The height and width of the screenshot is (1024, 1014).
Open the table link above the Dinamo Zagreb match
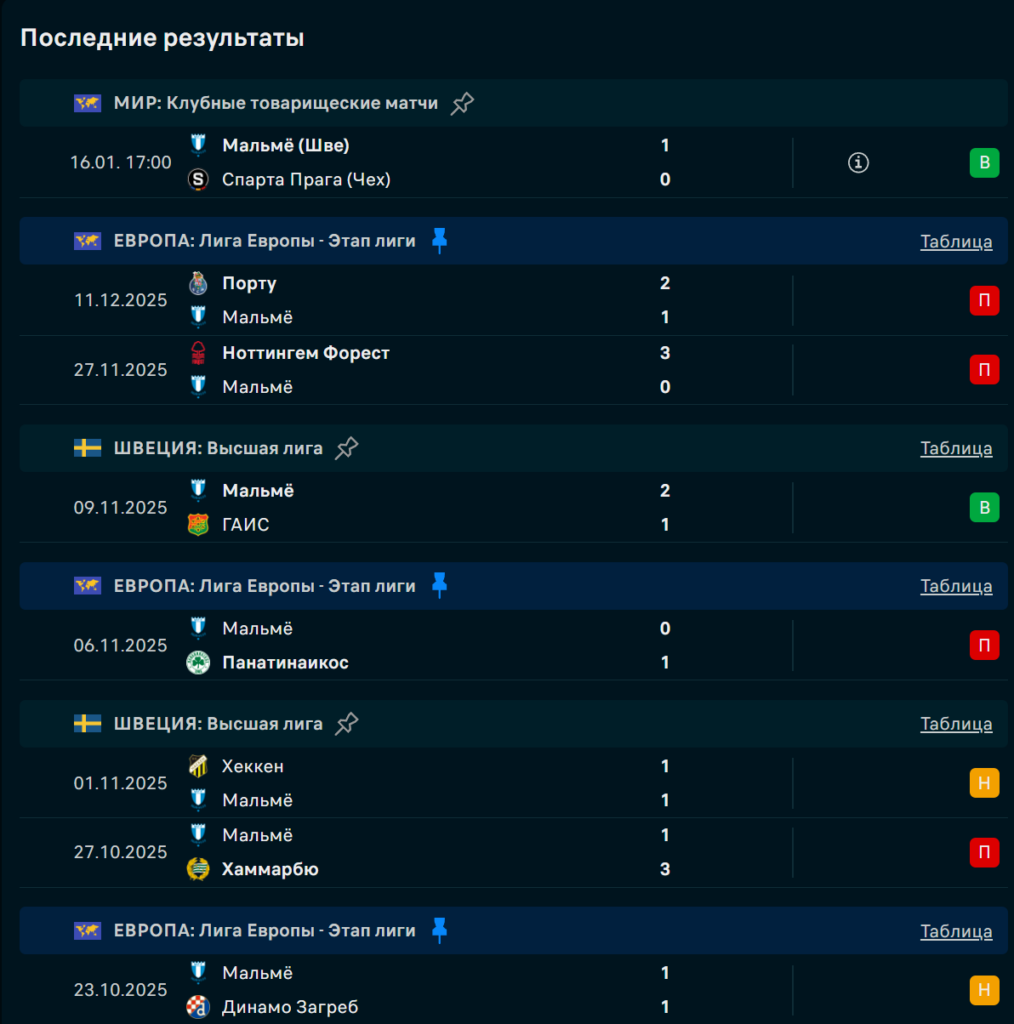956,931
